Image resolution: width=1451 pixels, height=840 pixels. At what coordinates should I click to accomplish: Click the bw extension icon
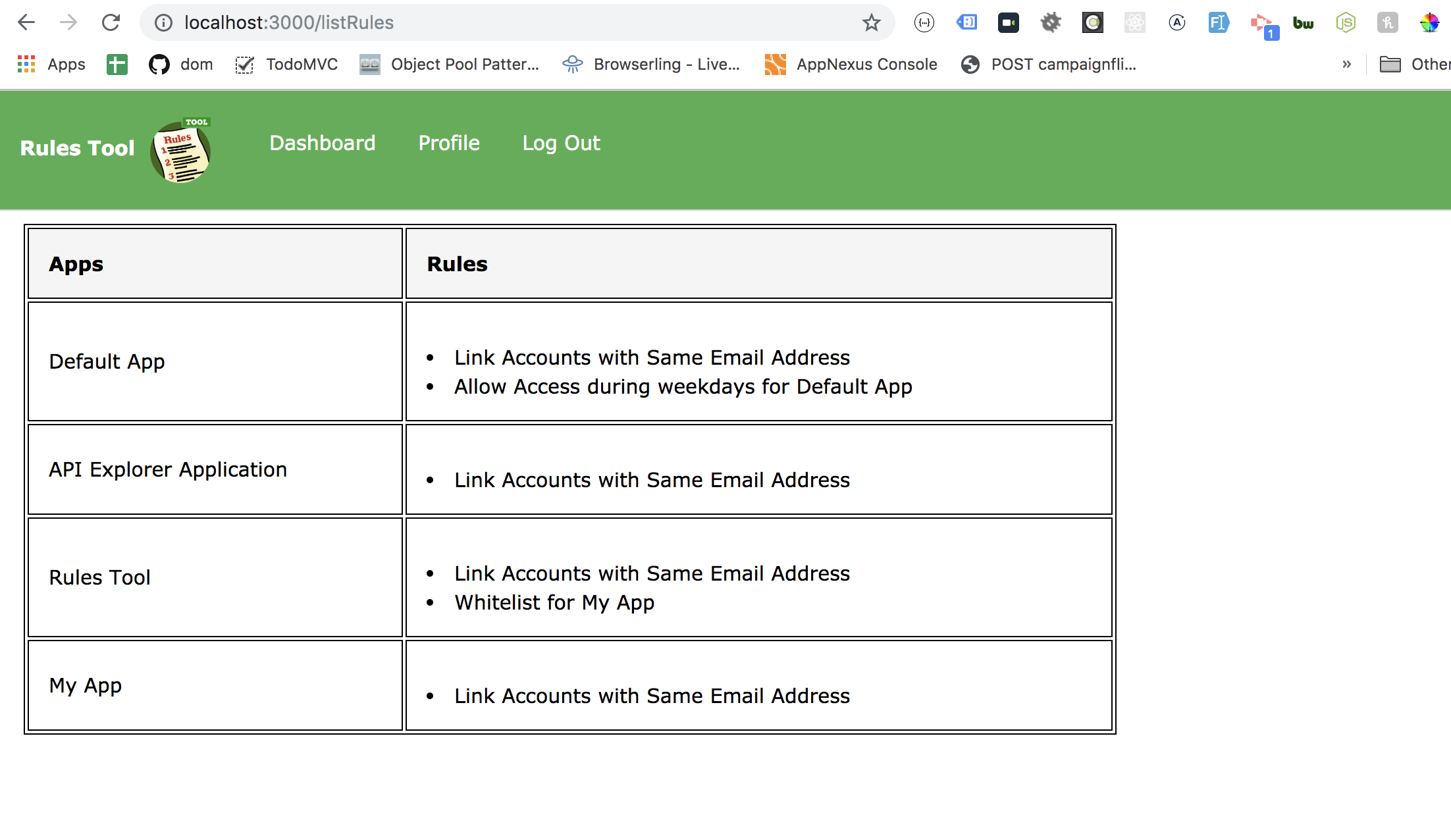click(x=1303, y=23)
